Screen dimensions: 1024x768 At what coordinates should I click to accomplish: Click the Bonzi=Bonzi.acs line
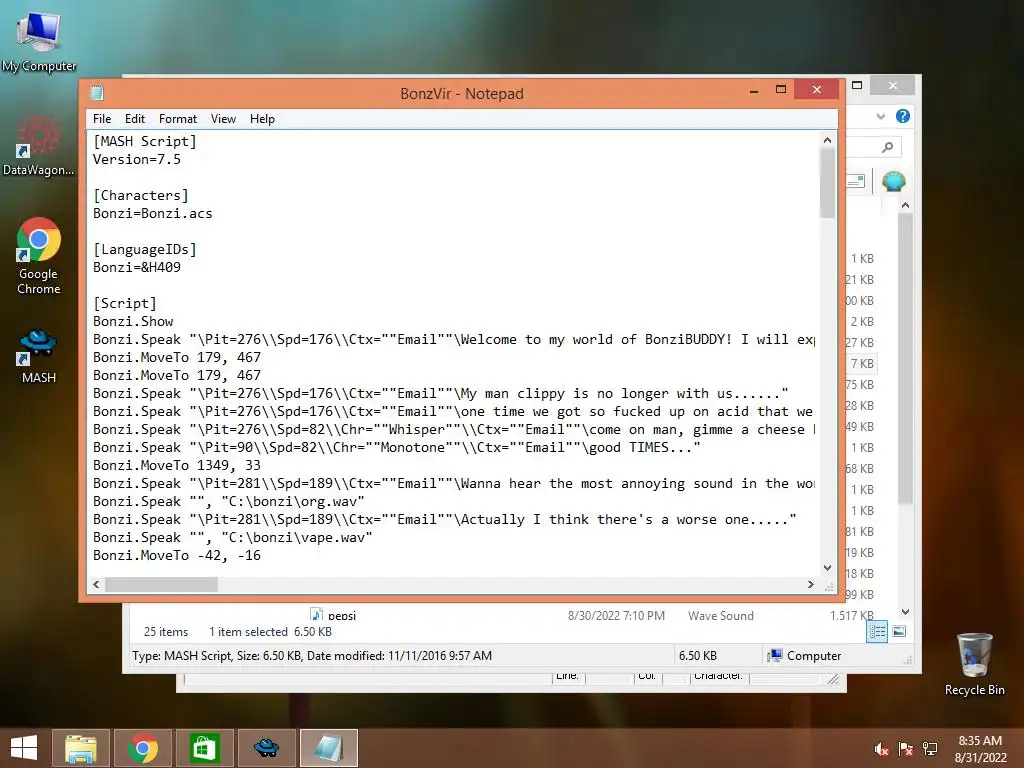click(152, 214)
